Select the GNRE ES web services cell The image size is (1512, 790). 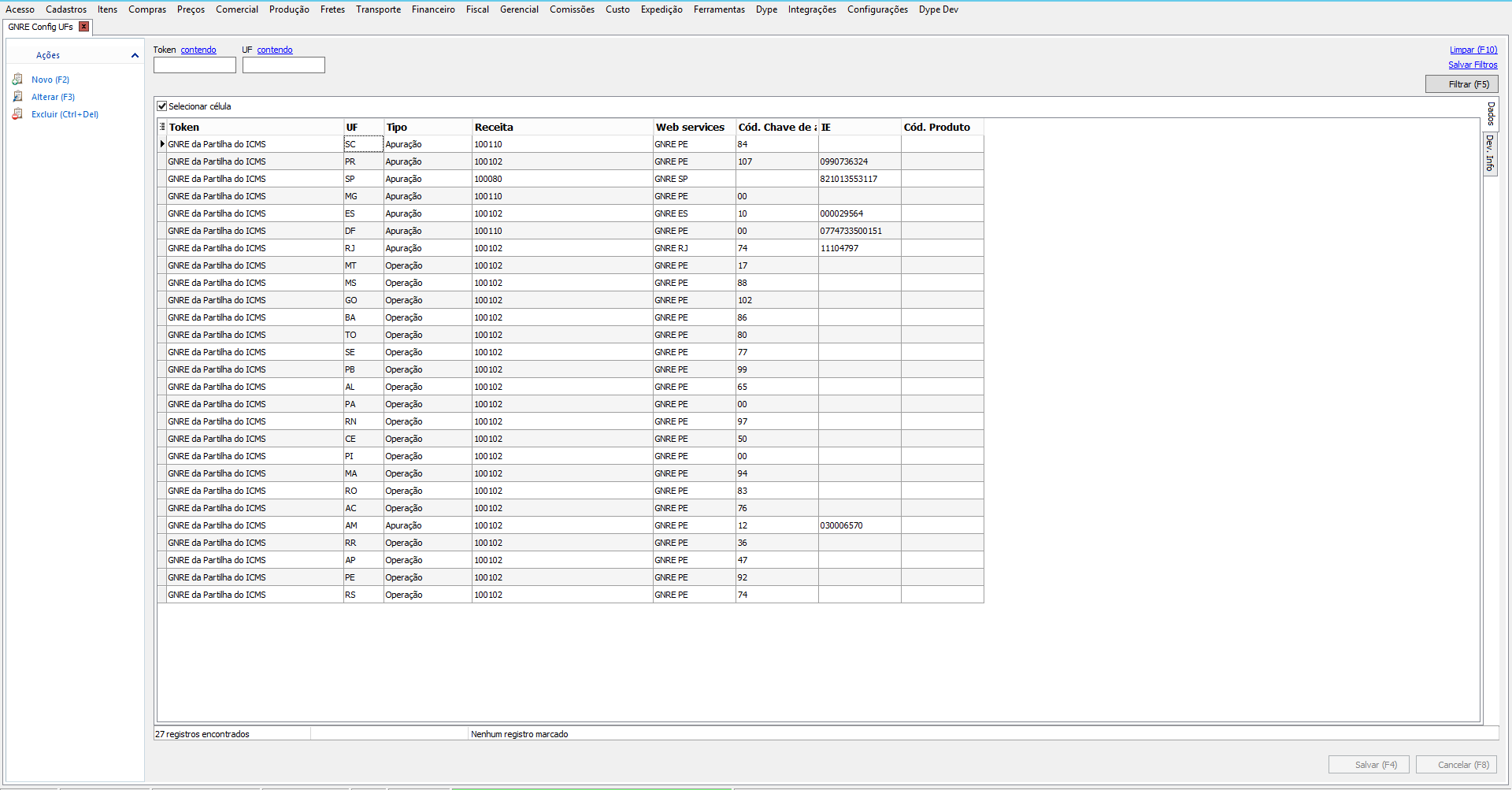695,213
